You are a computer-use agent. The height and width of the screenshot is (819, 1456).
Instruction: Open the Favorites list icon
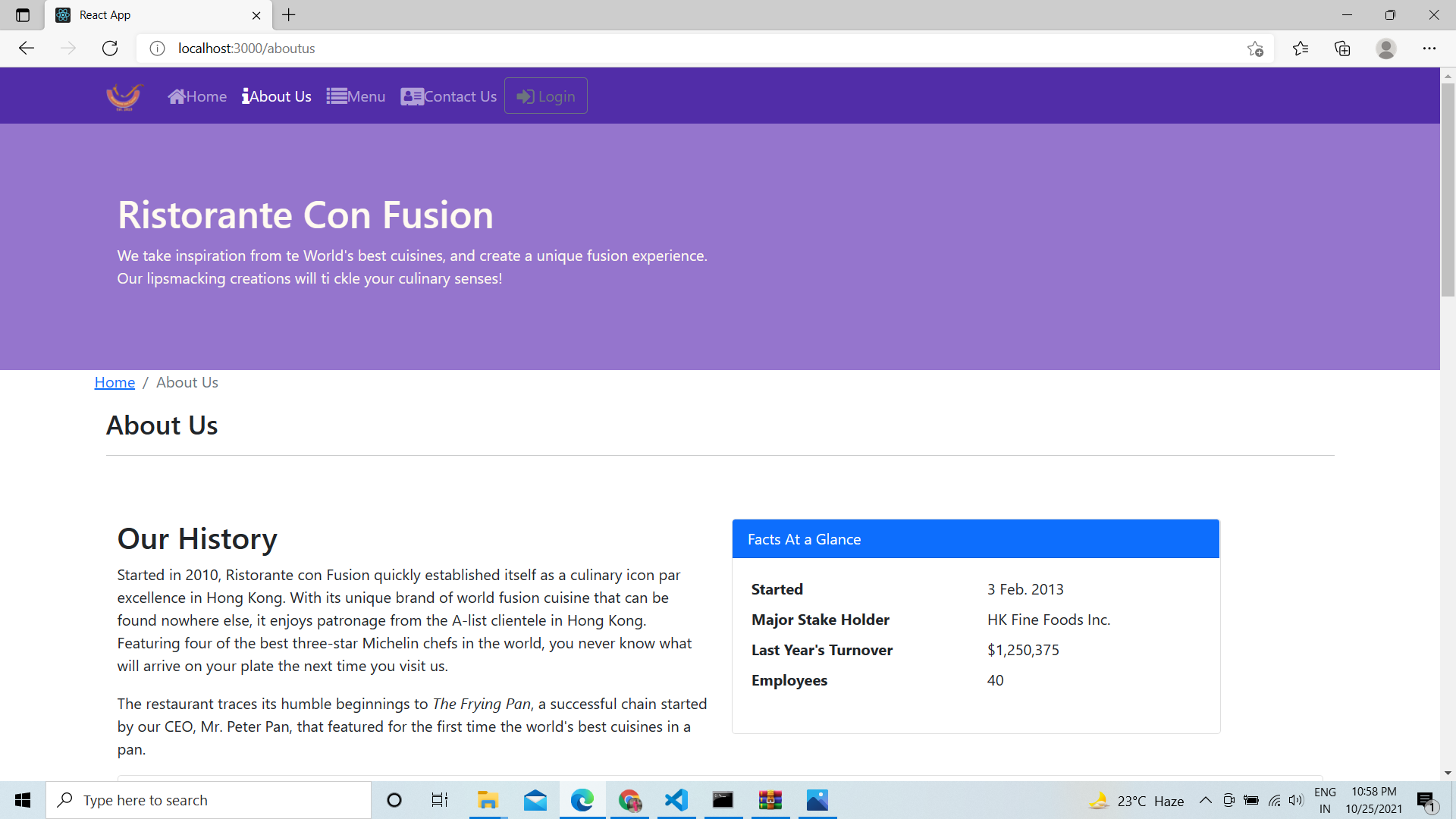[1301, 49]
